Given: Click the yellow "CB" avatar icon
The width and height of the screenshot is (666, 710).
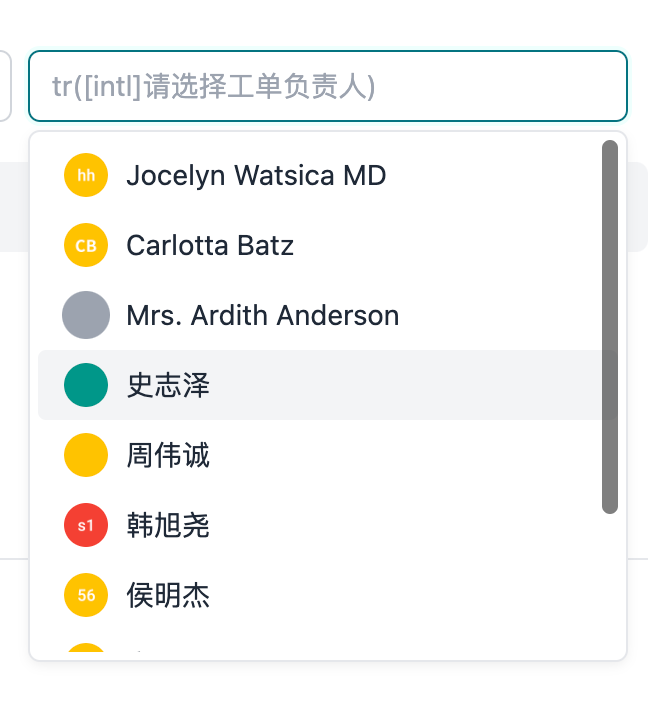Looking at the screenshot, I should [86, 246].
